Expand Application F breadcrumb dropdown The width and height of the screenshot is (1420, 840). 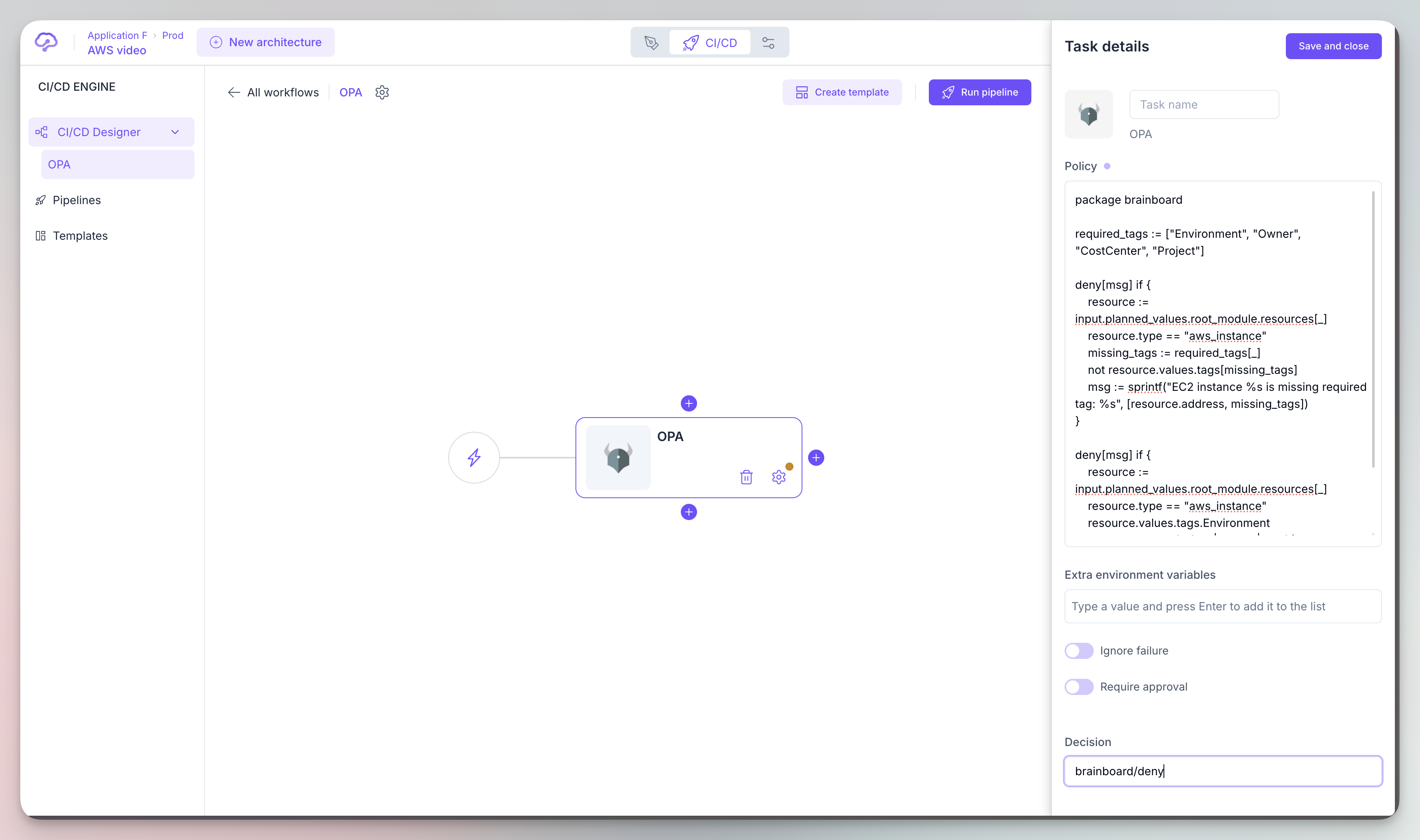point(117,35)
